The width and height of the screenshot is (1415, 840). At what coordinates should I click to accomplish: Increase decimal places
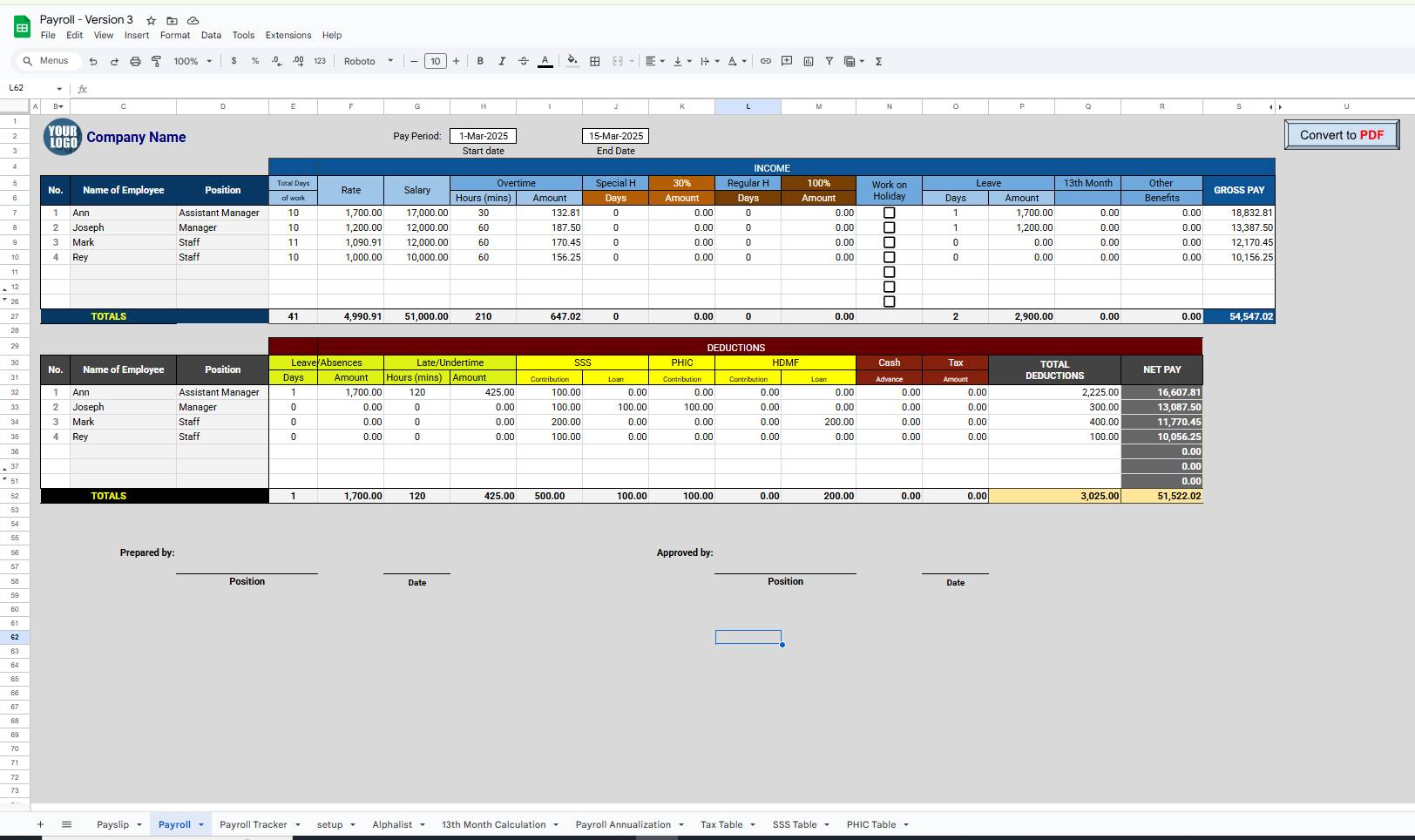tap(298, 61)
